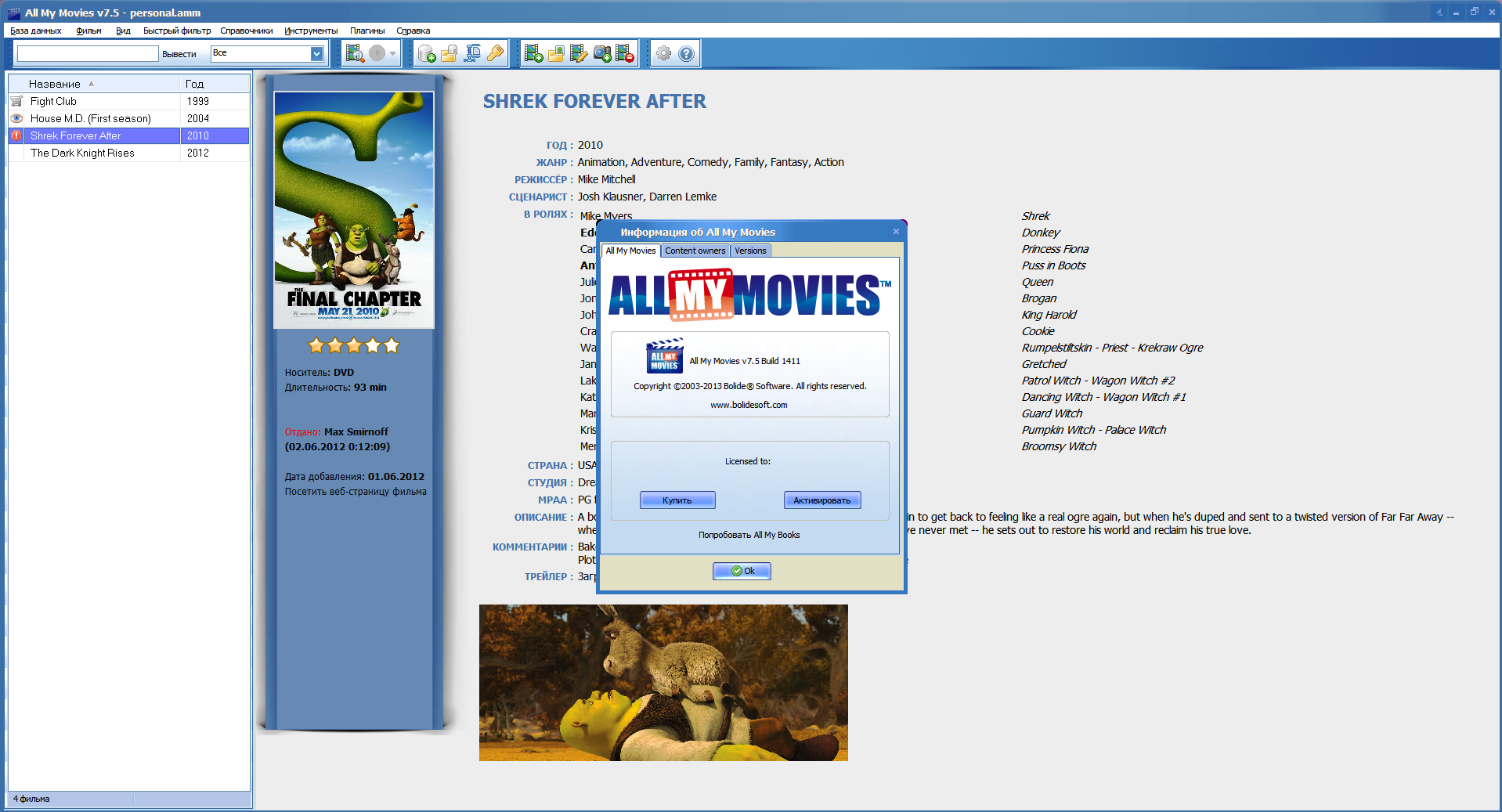Screen dimensions: 1502x812
Task: Click the '4 фильма' status bar entry
Action: [31, 799]
